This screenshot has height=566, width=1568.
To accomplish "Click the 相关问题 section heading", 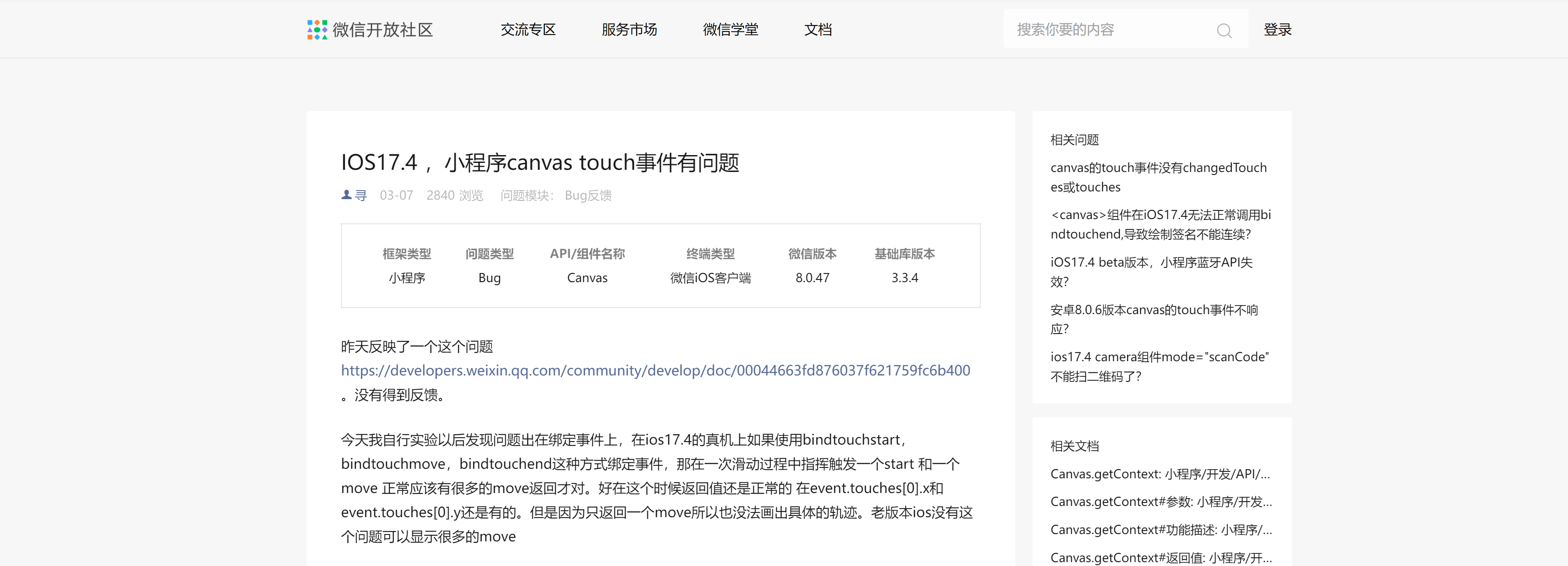I will click(1074, 140).
